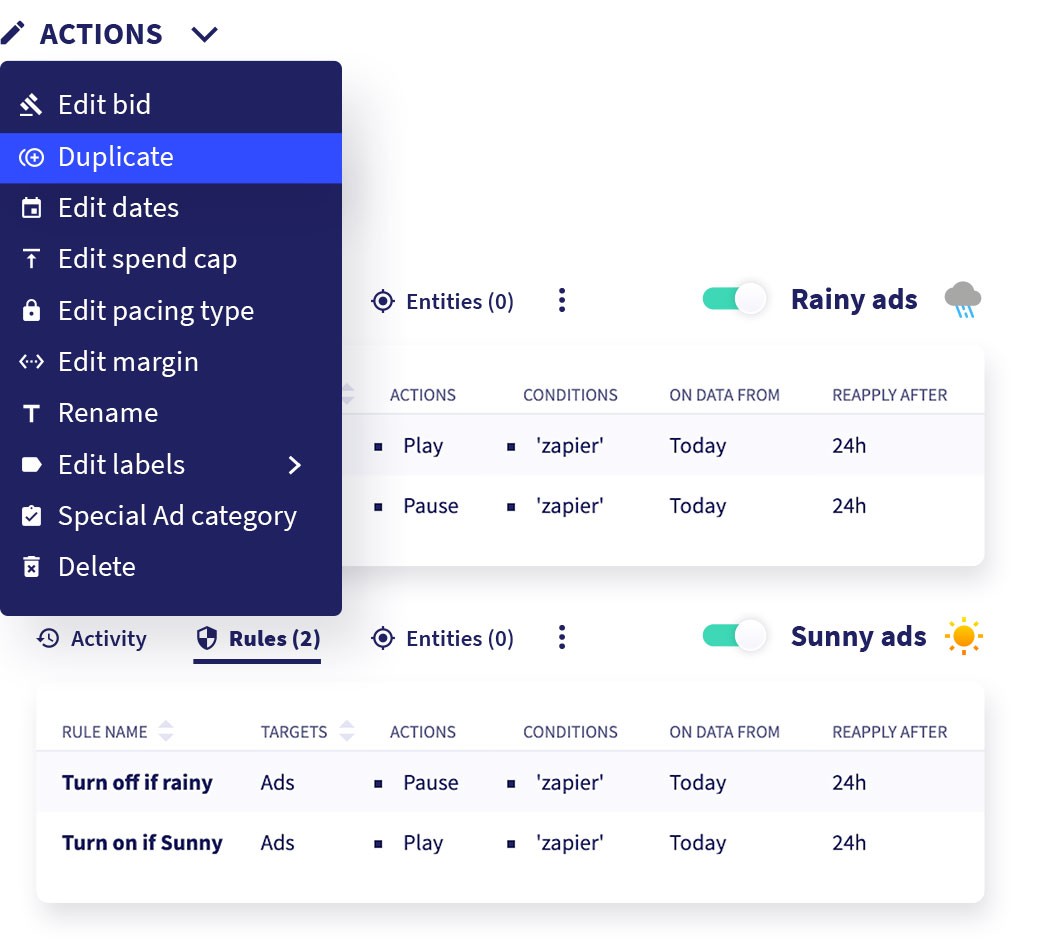Image resolution: width=1042 pixels, height=950 pixels.
Task: Toggle off the Sunny ads switch
Action: 734,636
